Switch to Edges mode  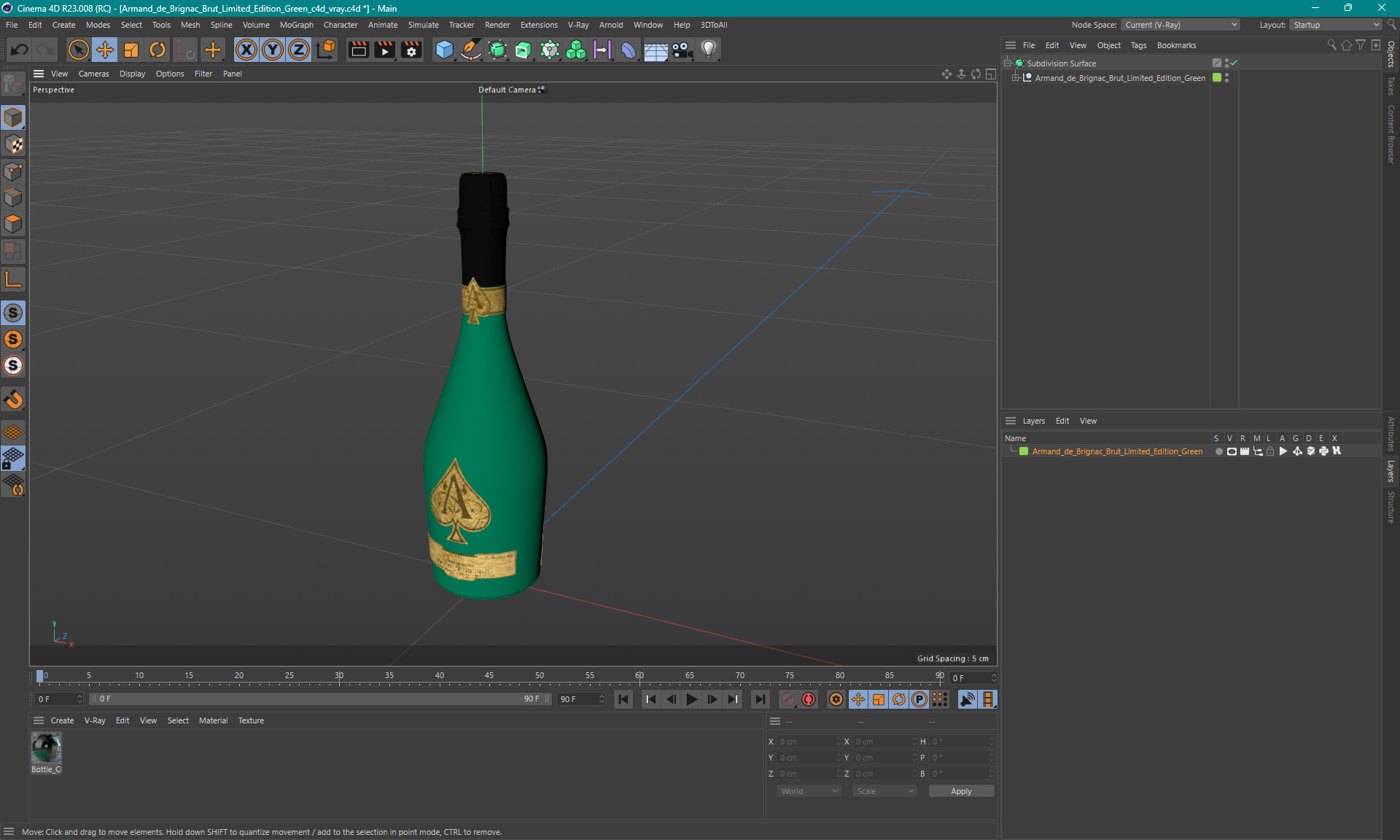tap(13, 198)
